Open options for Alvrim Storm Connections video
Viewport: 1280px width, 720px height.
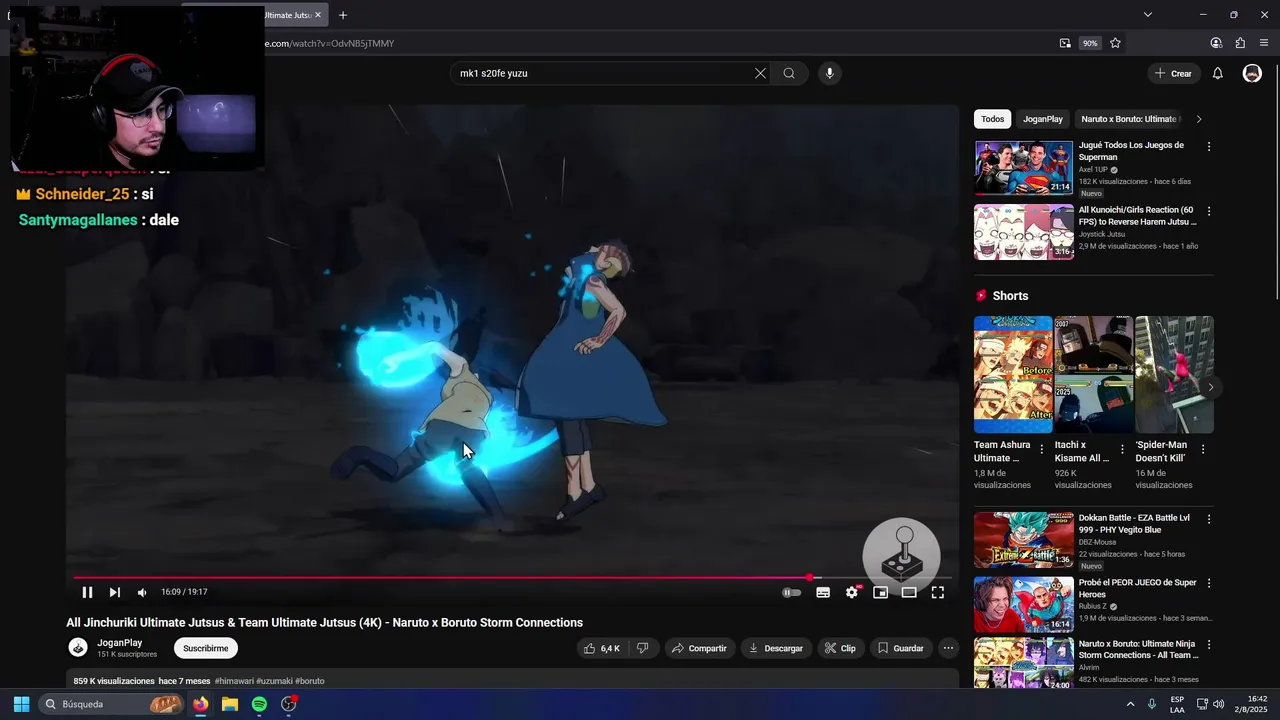pyautogui.click(x=1209, y=645)
